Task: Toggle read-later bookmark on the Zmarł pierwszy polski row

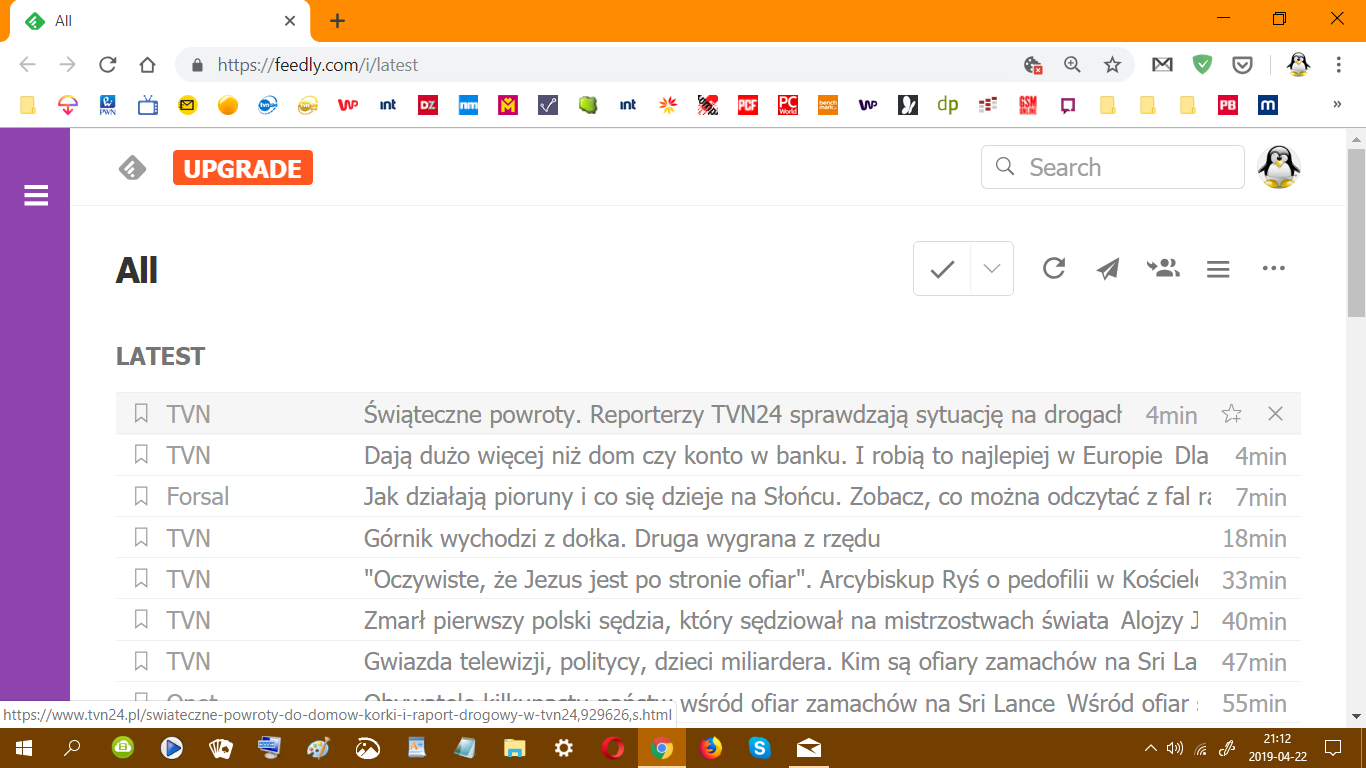Action: [141, 620]
